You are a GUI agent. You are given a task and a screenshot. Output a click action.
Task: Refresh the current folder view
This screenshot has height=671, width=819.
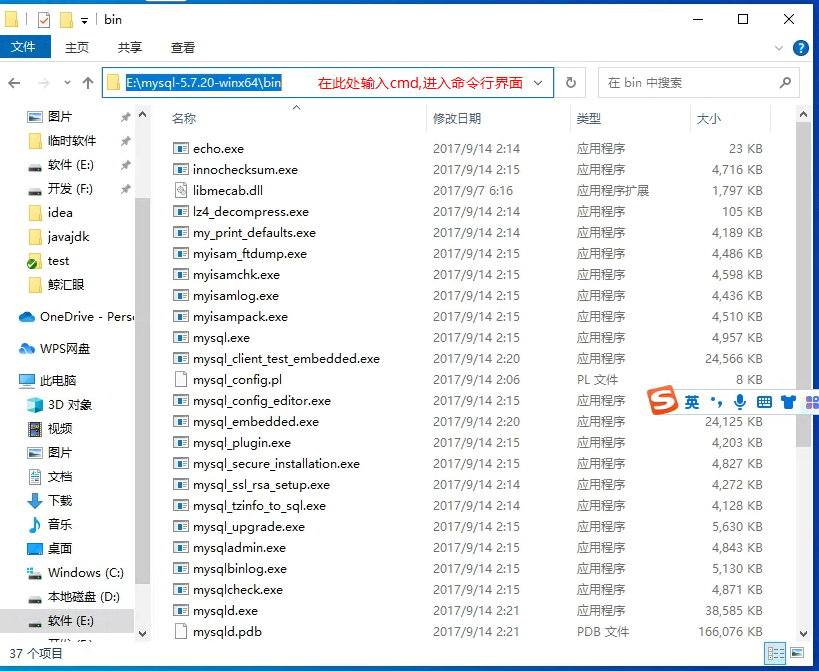[x=570, y=83]
